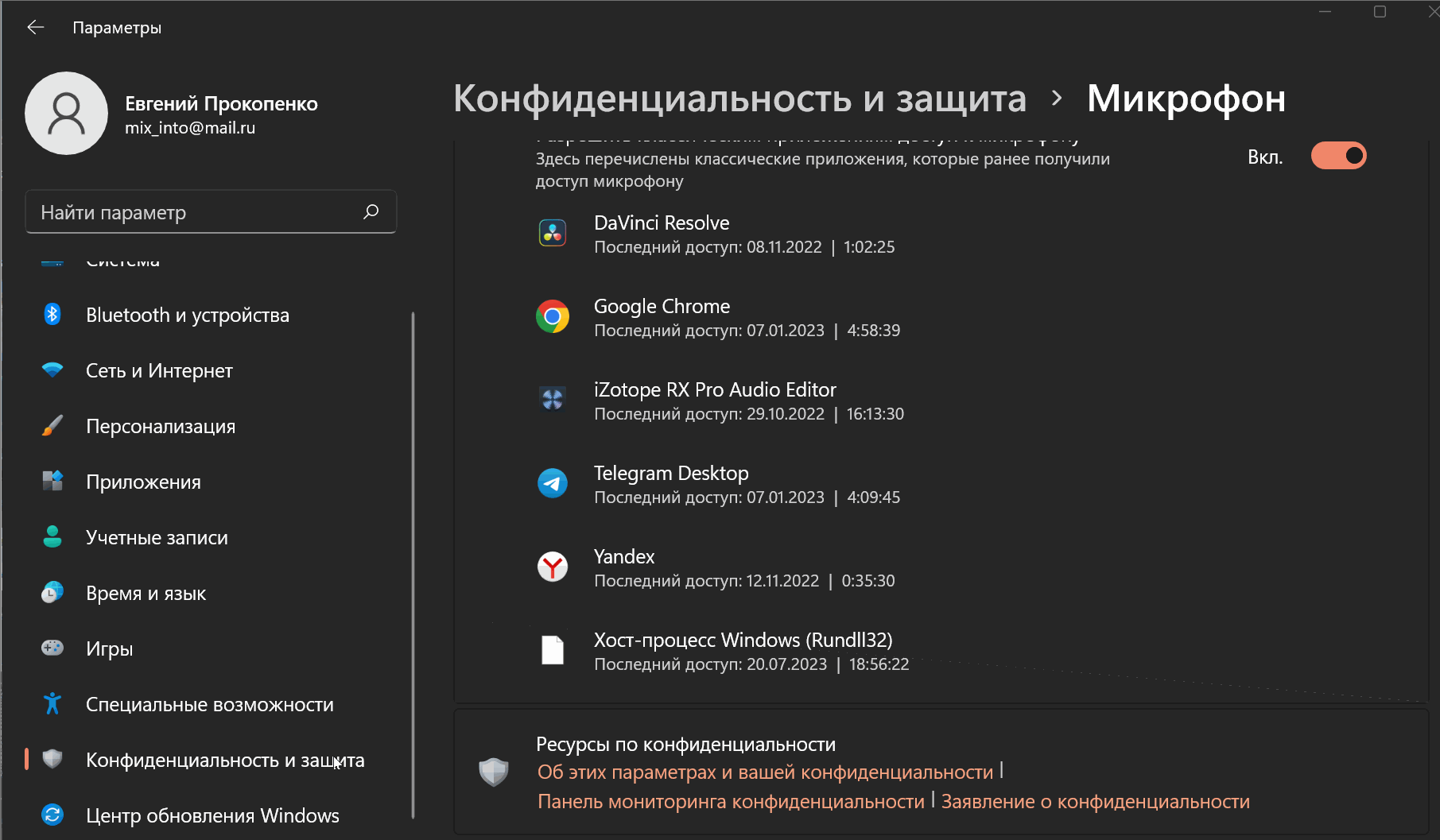Viewport: 1440px width, 840px height.
Task: Select Персонализация in sidebar
Action: click(x=161, y=427)
